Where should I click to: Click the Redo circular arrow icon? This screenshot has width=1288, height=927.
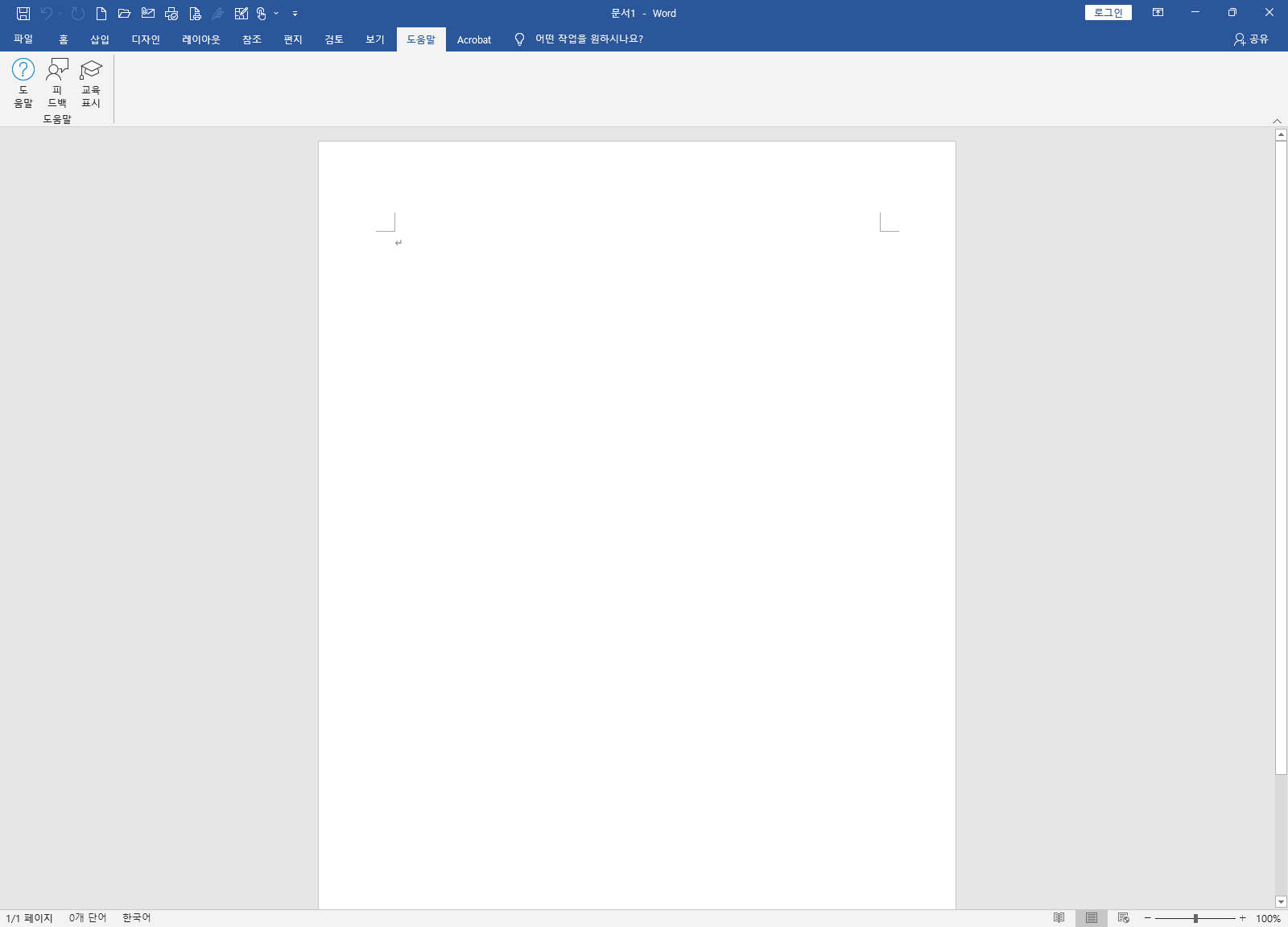pos(78,13)
